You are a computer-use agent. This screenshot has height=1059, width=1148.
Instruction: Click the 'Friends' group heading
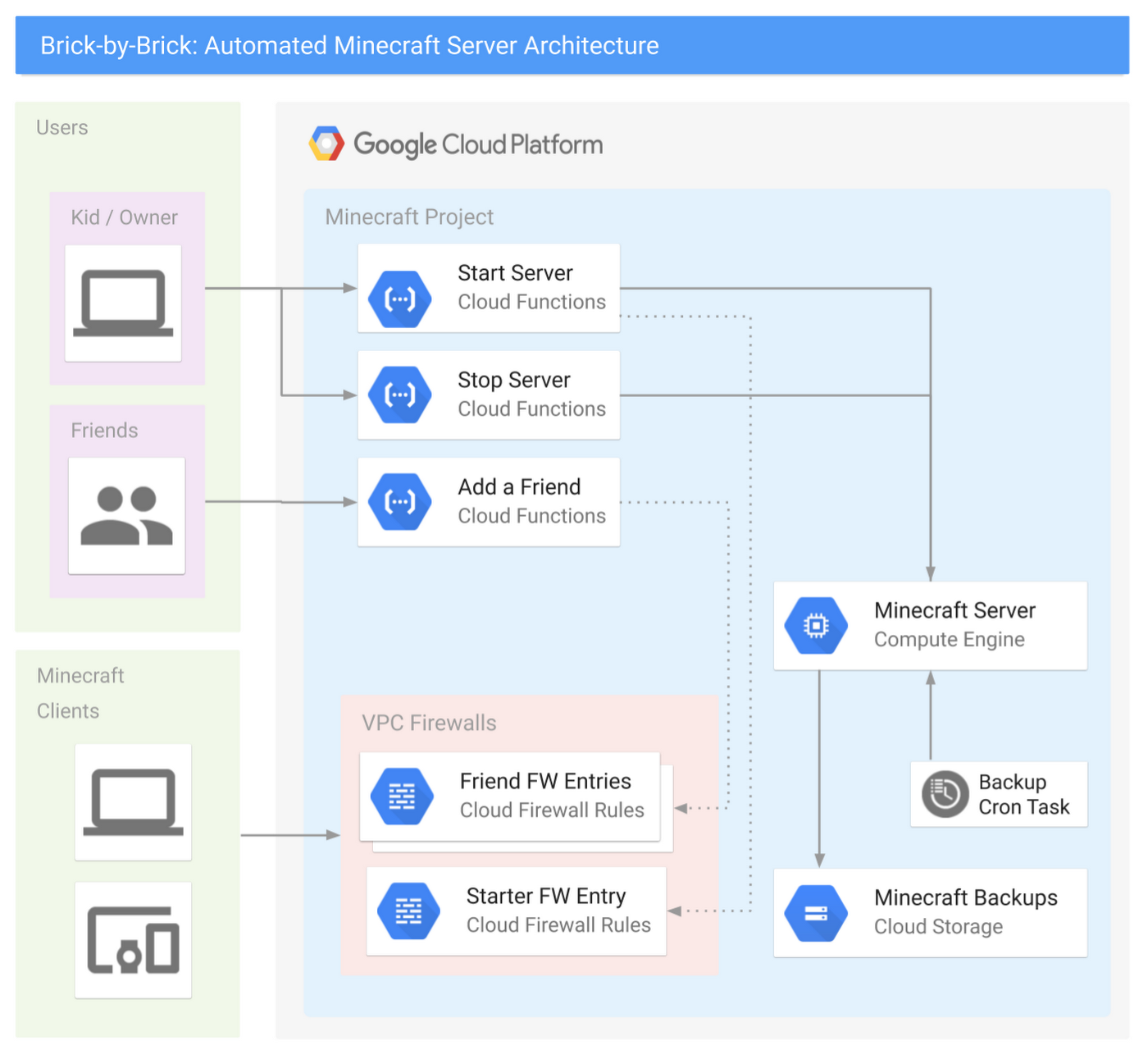coord(104,431)
